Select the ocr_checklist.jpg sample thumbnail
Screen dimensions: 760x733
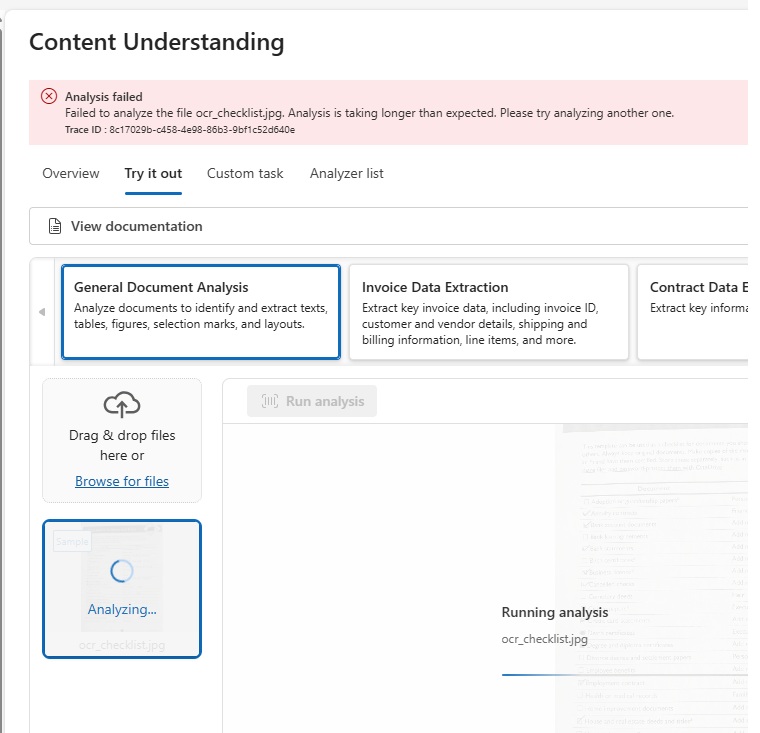[122, 589]
